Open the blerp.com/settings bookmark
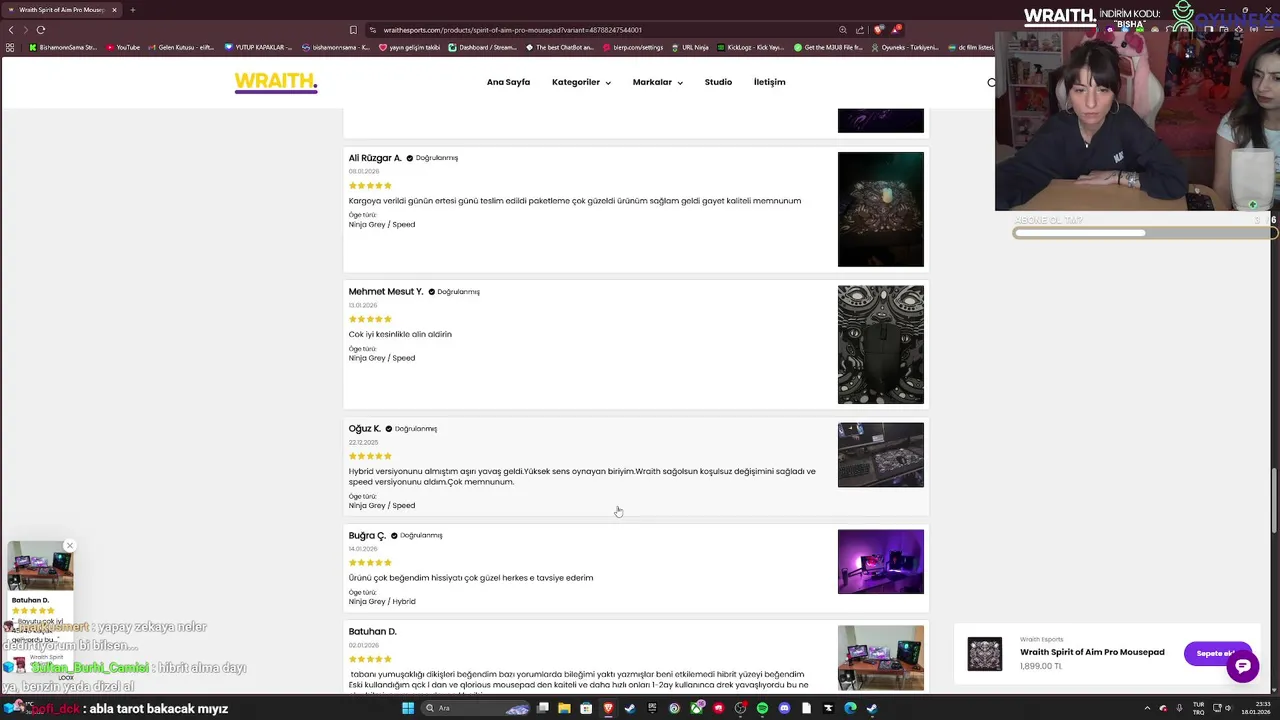The height and width of the screenshot is (720, 1280). point(633,47)
